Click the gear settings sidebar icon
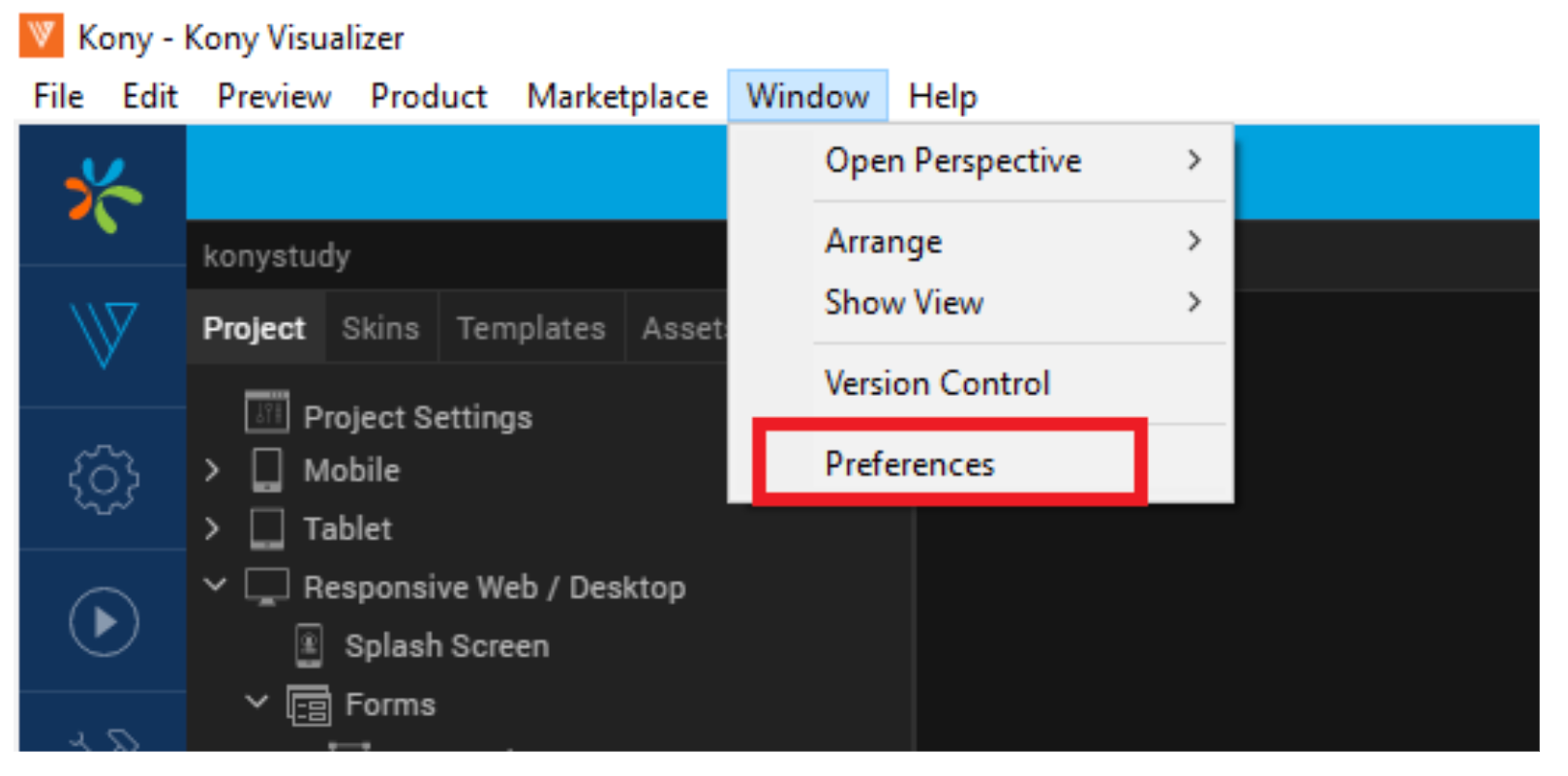The width and height of the screenshot is (1568, 776). pos(103,478)
